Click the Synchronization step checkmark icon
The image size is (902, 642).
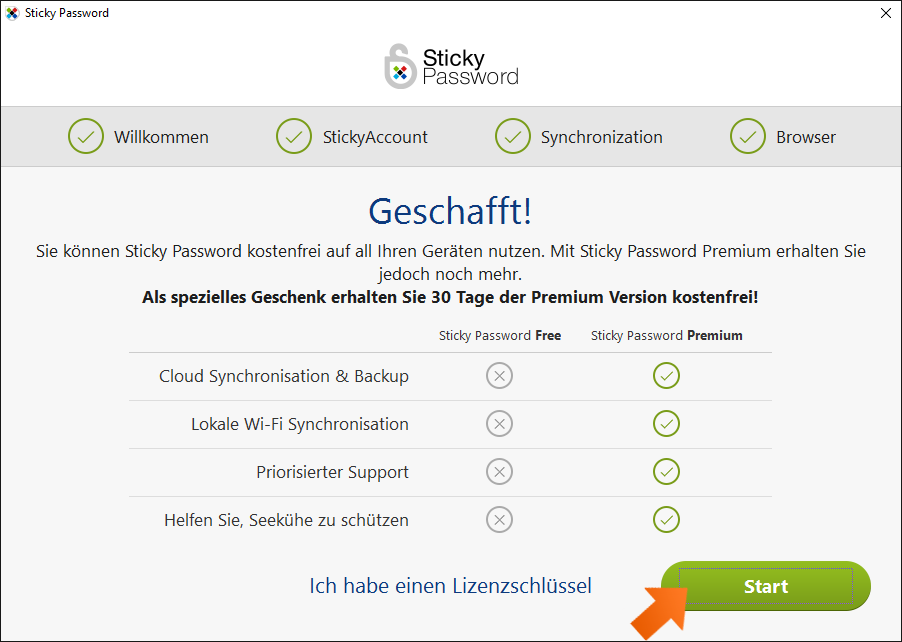[513, 136]
